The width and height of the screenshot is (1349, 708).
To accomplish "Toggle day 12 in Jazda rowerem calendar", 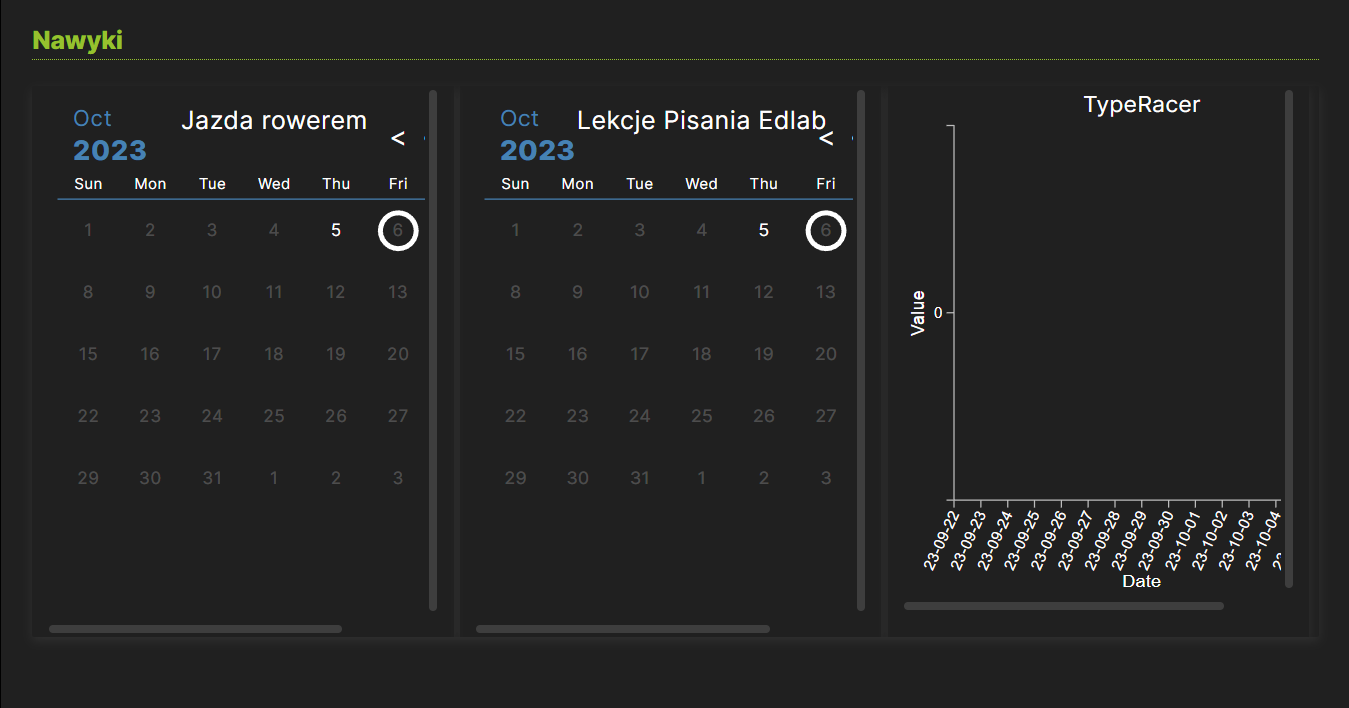I will point(336,293).
